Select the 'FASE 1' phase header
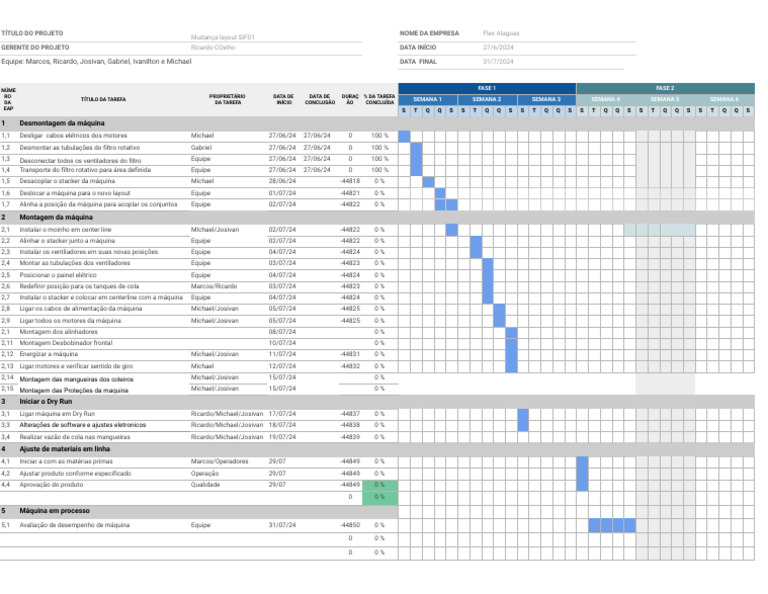This screenshot has width=768, height=594. point(487,88)
